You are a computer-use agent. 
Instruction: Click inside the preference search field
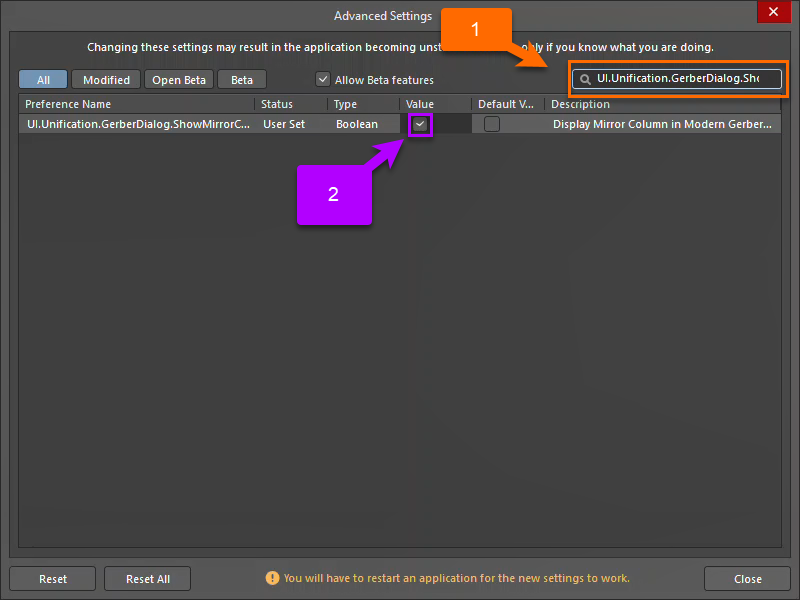click(677, 79)
